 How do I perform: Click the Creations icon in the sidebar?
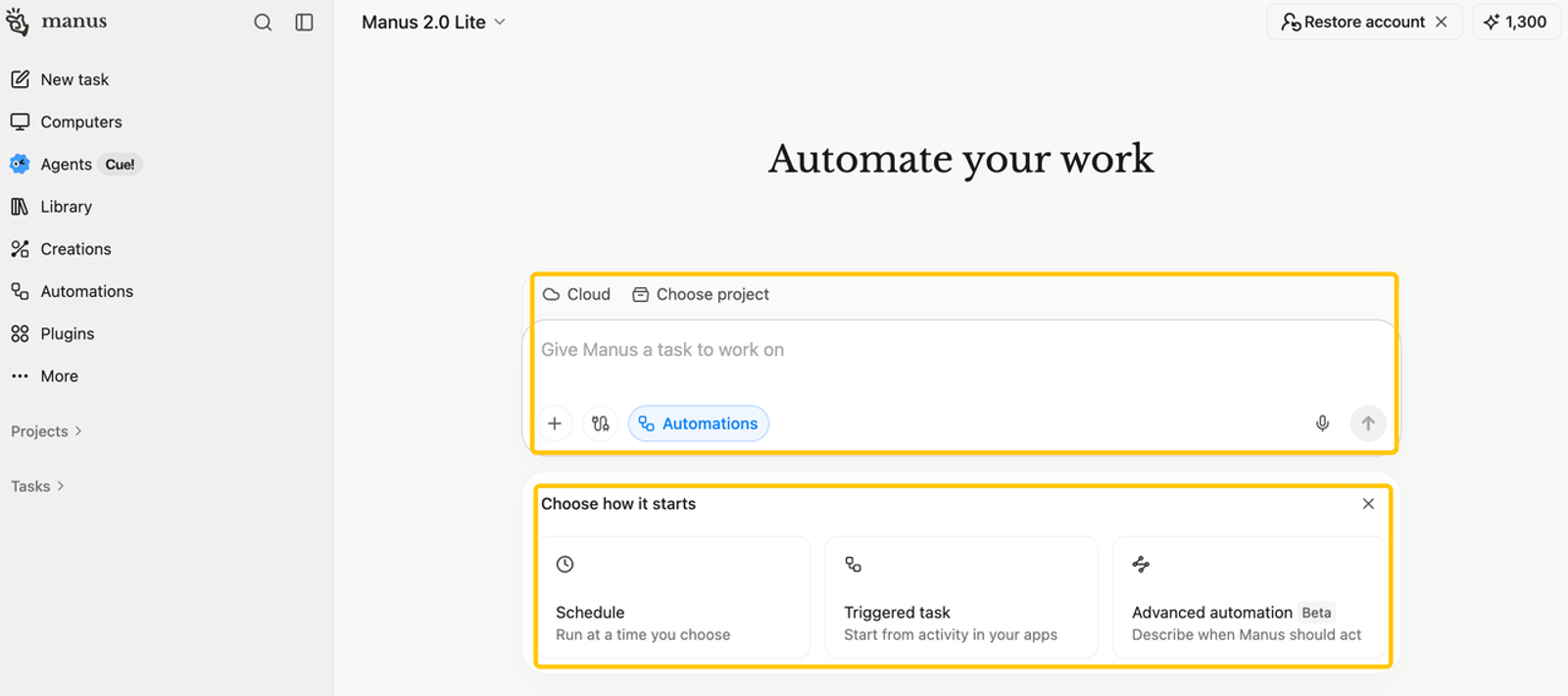pos(20,249)
